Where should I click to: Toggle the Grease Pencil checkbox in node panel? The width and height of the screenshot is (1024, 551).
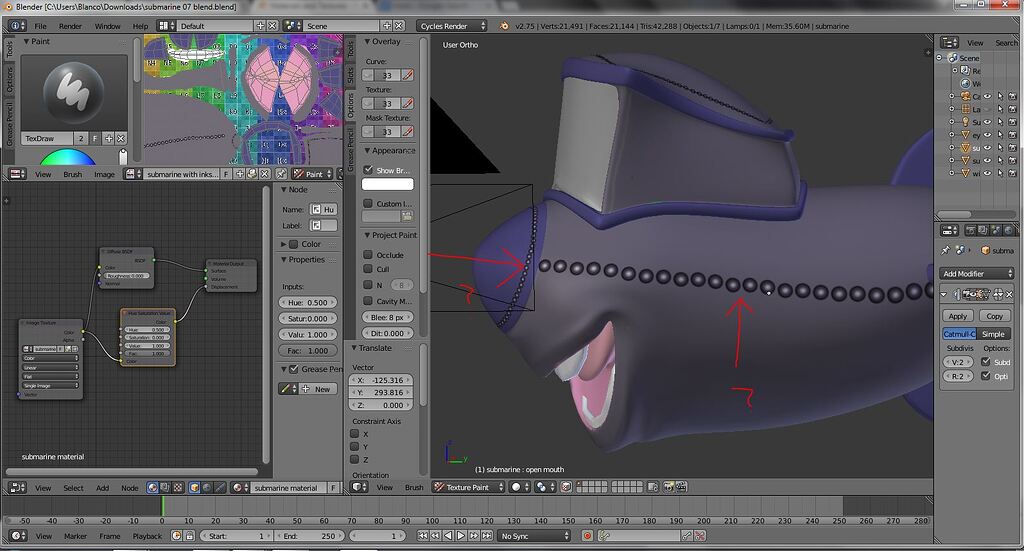(x=294, y=369)
